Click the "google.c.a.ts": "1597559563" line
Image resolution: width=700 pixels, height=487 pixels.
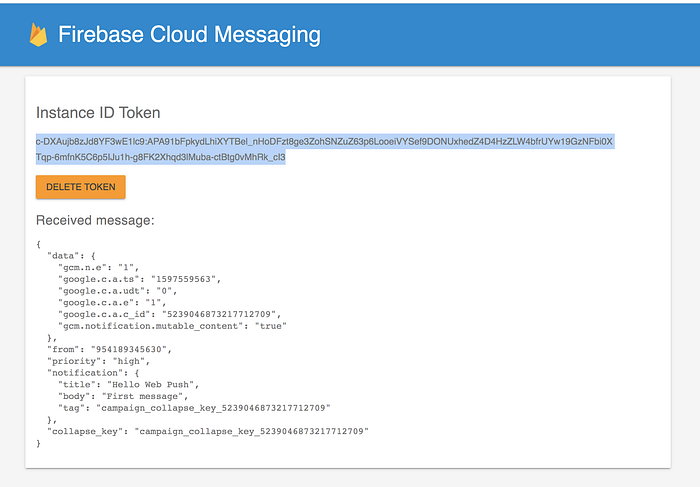(140, 279)
